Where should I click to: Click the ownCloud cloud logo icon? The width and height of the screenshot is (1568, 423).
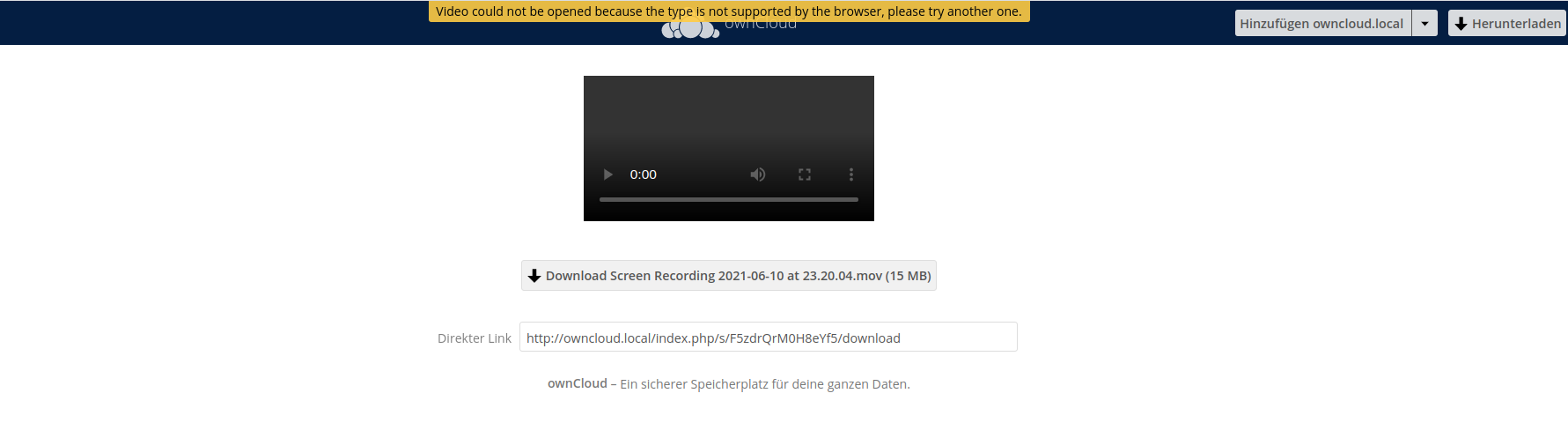[690, 30]
